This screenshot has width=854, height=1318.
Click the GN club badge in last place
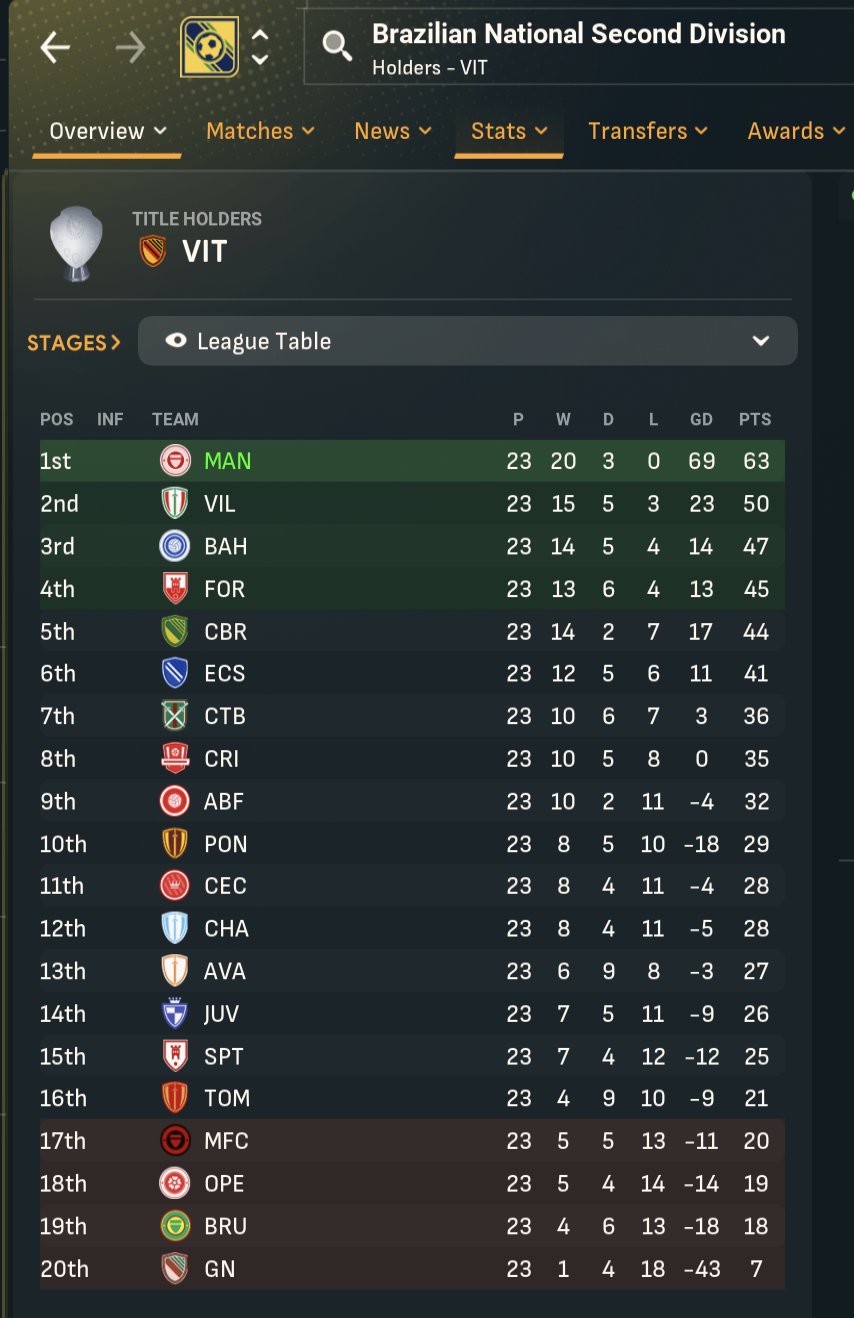point(175,1269)
